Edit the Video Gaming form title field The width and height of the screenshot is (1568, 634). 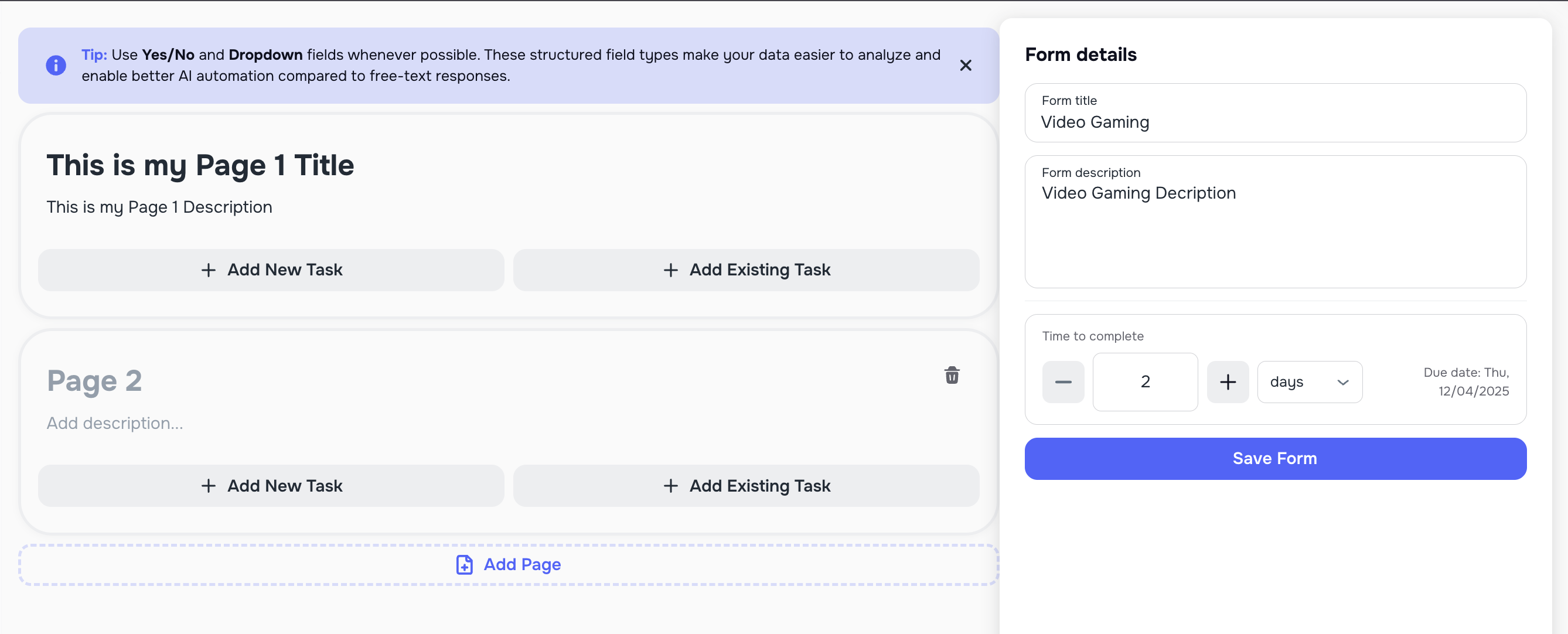click(1275, 122)
